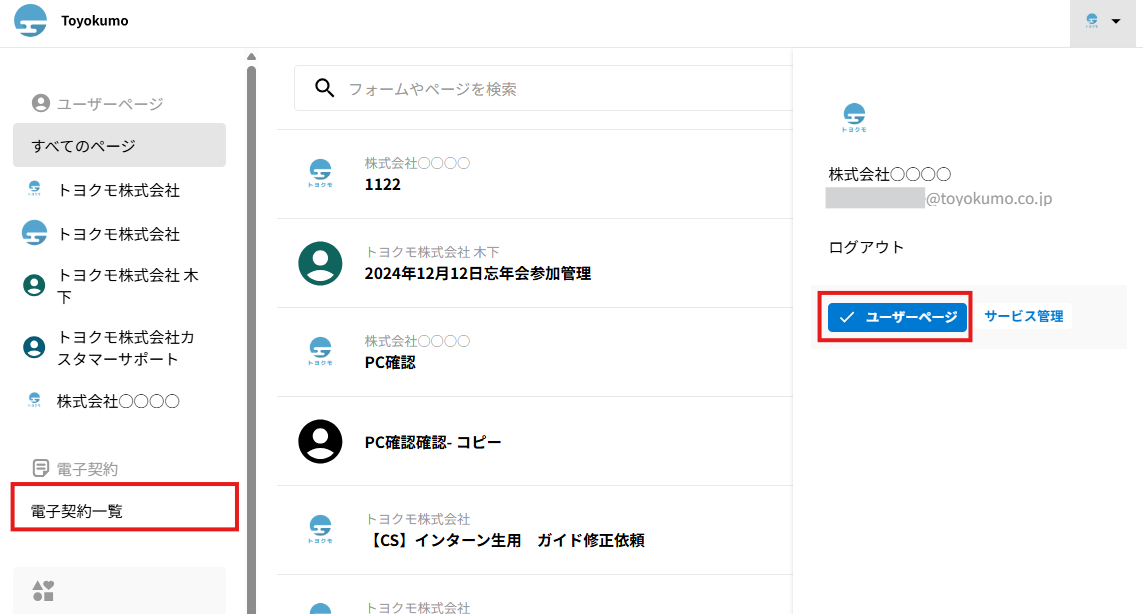
Task: Click the company logo in the account panel
Action: pyautogui.click(x=854, y=117)
